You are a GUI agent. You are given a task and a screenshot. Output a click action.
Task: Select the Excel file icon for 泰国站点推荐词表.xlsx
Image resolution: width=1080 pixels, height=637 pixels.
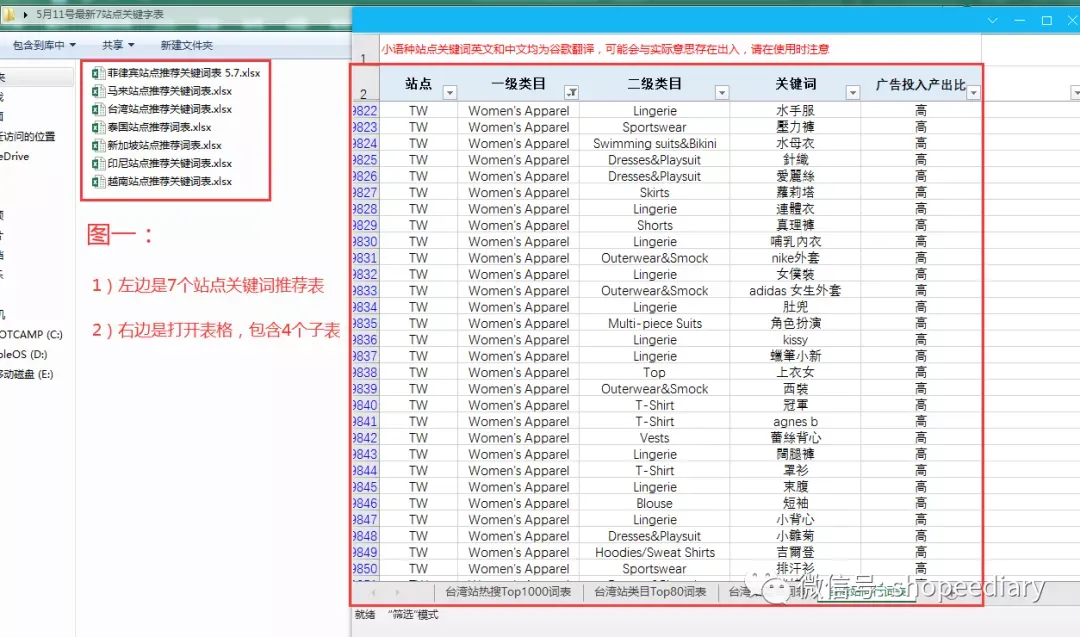(x=98, y=127)
